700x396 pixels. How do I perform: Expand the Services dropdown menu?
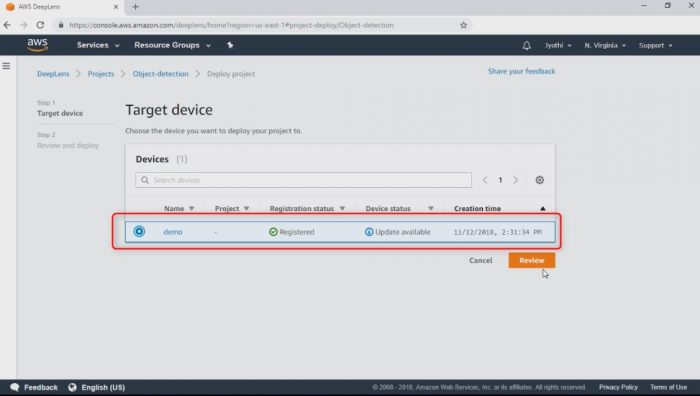click(98, 45)
